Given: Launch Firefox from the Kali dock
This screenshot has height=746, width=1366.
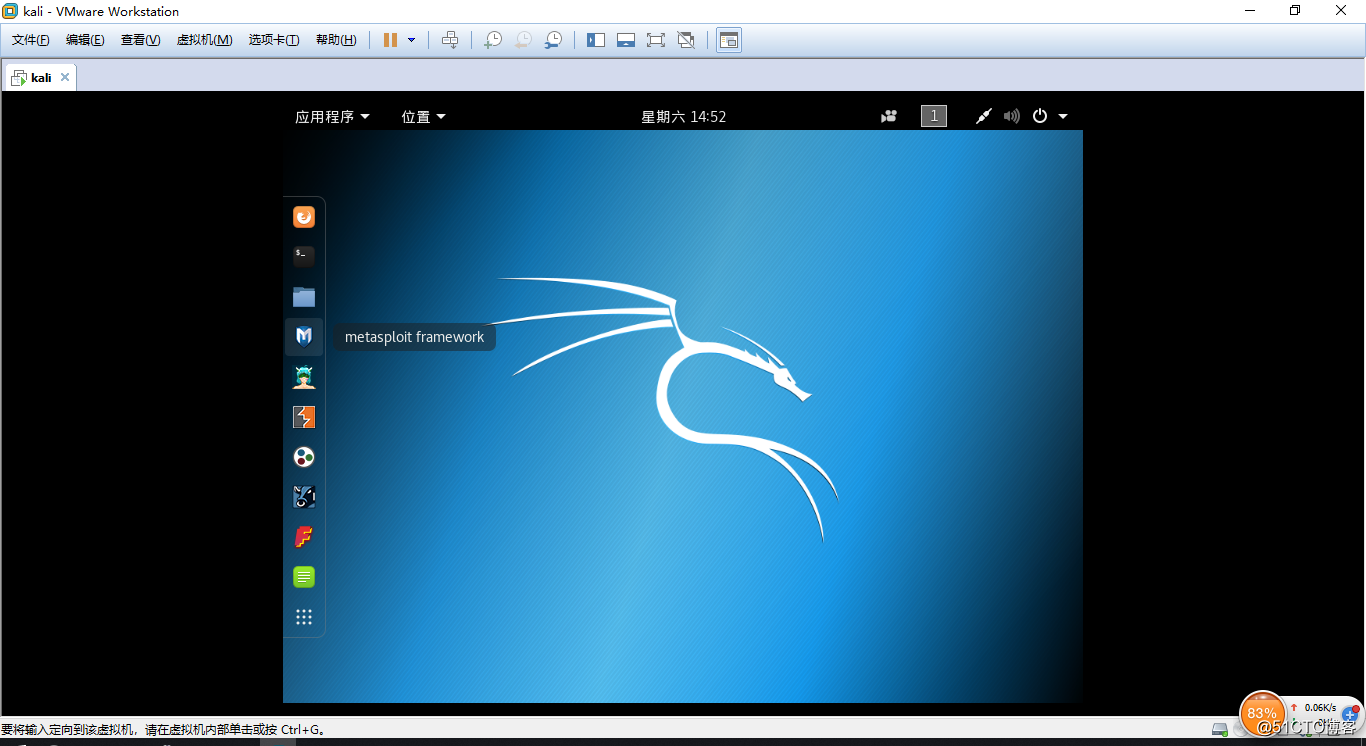Looking at the screenshot, I should [x=304, y=217].
